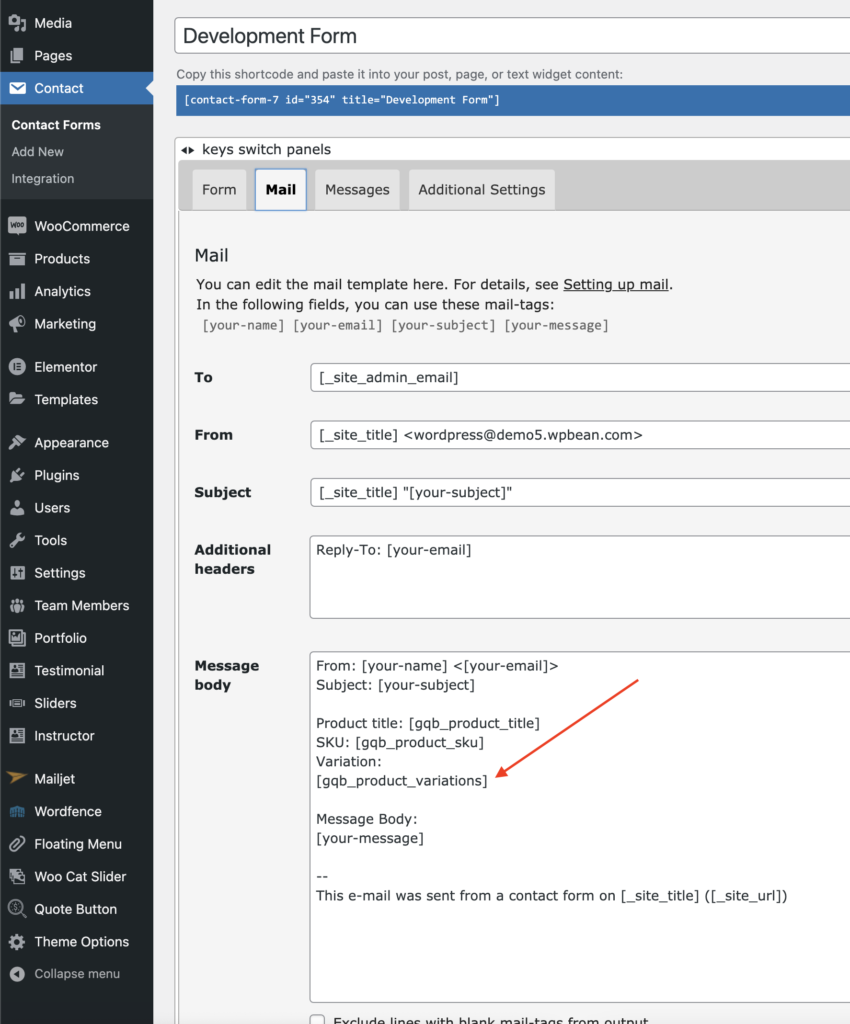This screenshot has height=1024, width=850.
Task: Click the Development Form title field
Action: pos(512,36)
